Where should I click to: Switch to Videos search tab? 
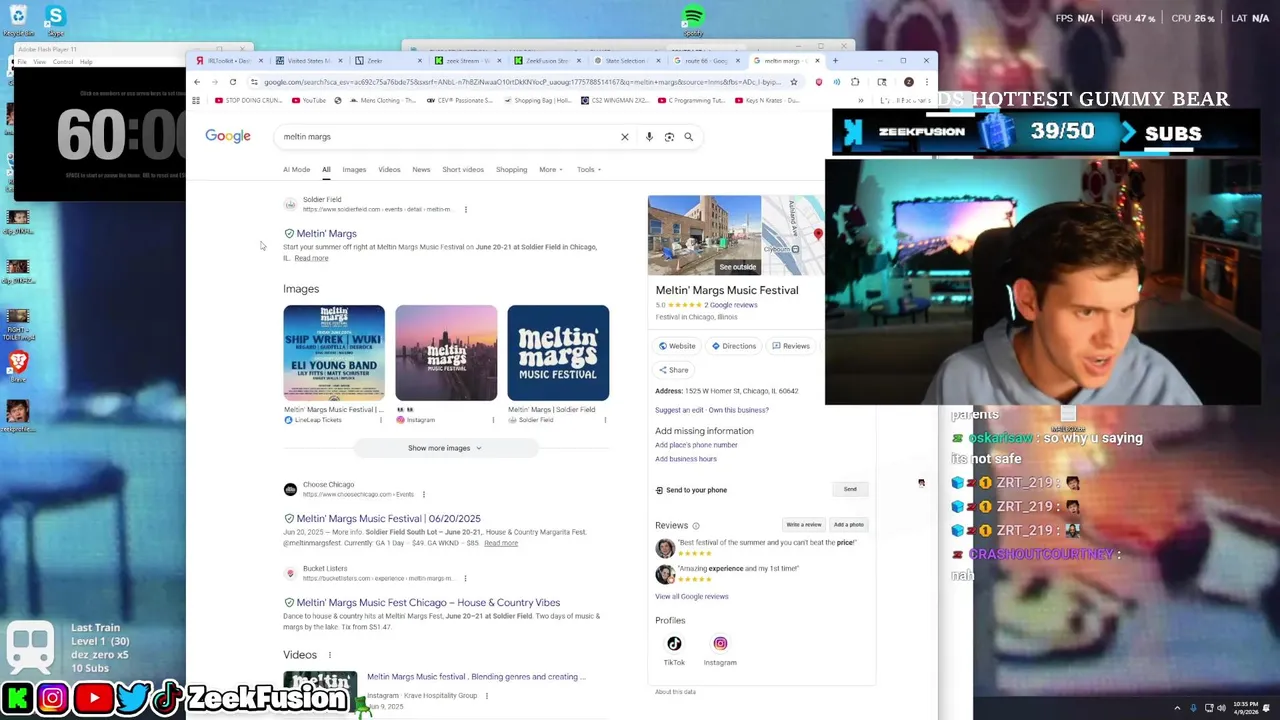tap(389, 170)
